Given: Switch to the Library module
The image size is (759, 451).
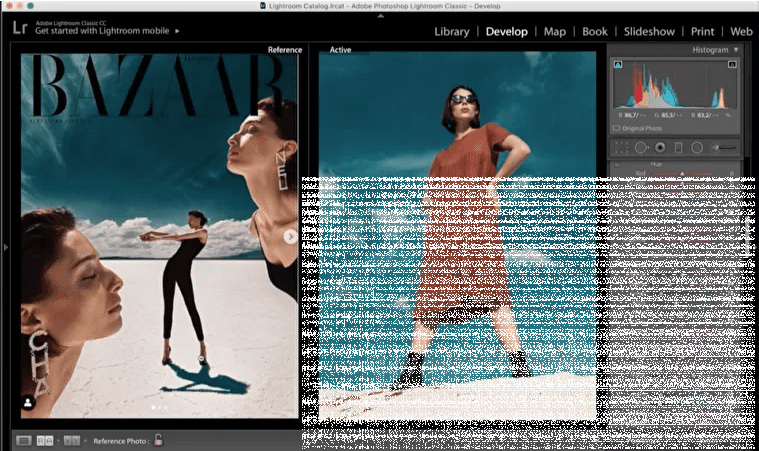Looking at the screenshot, I should 451,31.
